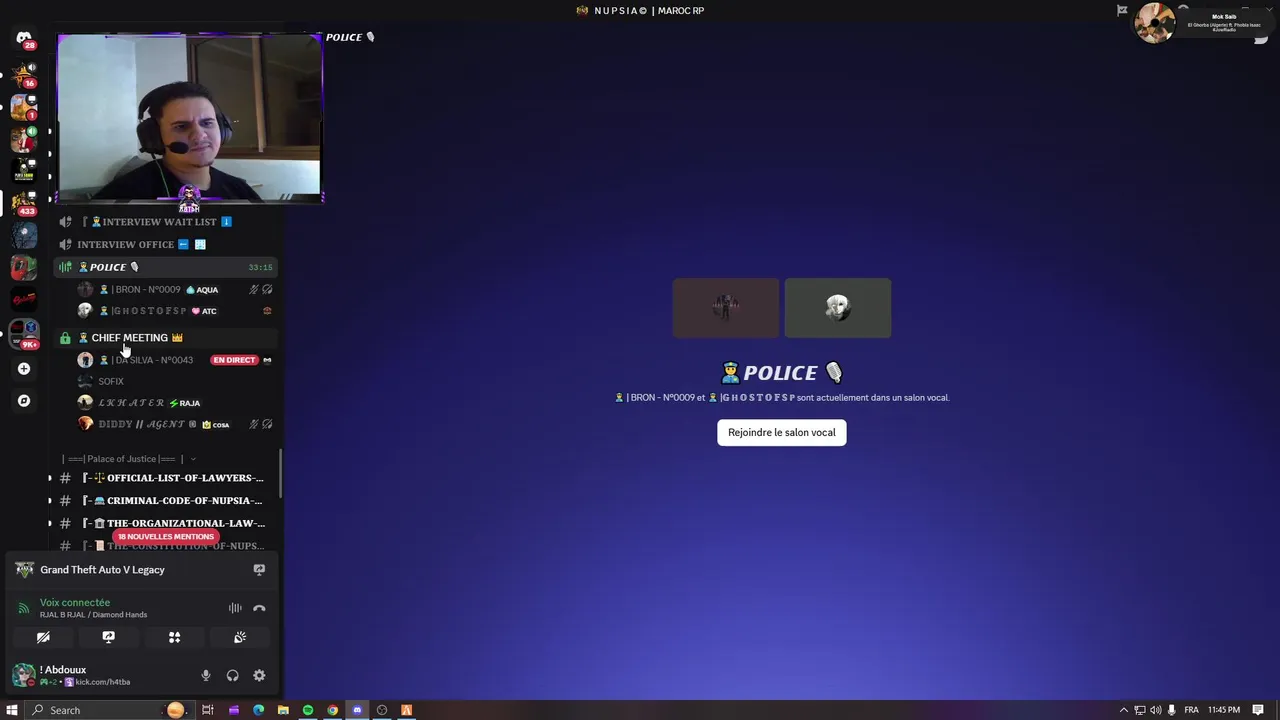Open the server icon with 433 badge
Screen dimensions: 1280x720
(24, 203)
